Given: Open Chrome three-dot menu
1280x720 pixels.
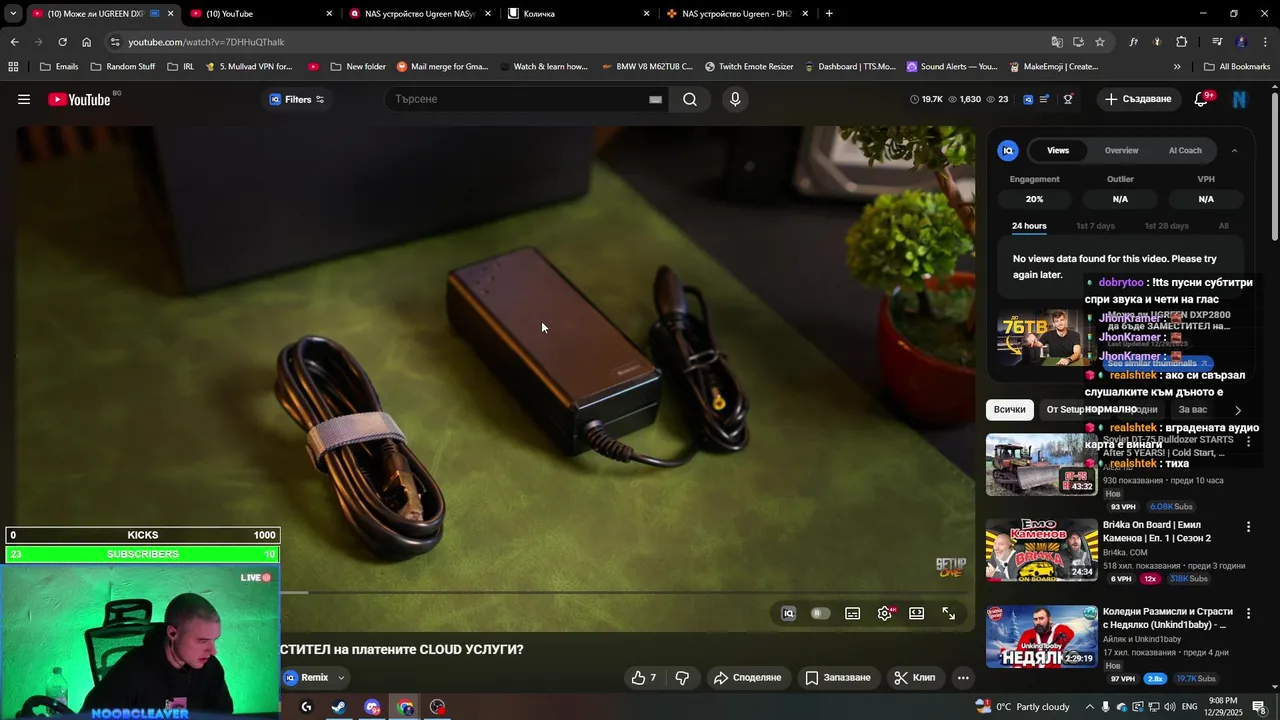Looking at the screenshot, I should [x=1265, y=42].
